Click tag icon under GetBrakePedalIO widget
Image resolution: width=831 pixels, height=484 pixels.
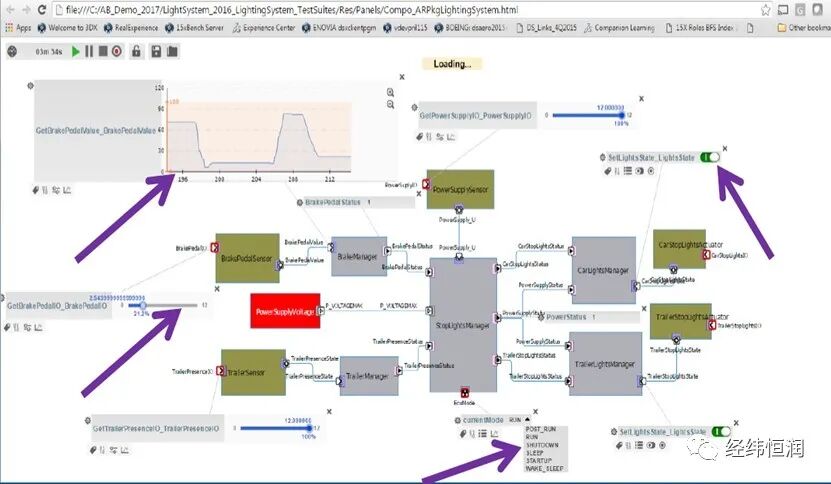click(7, 328)
